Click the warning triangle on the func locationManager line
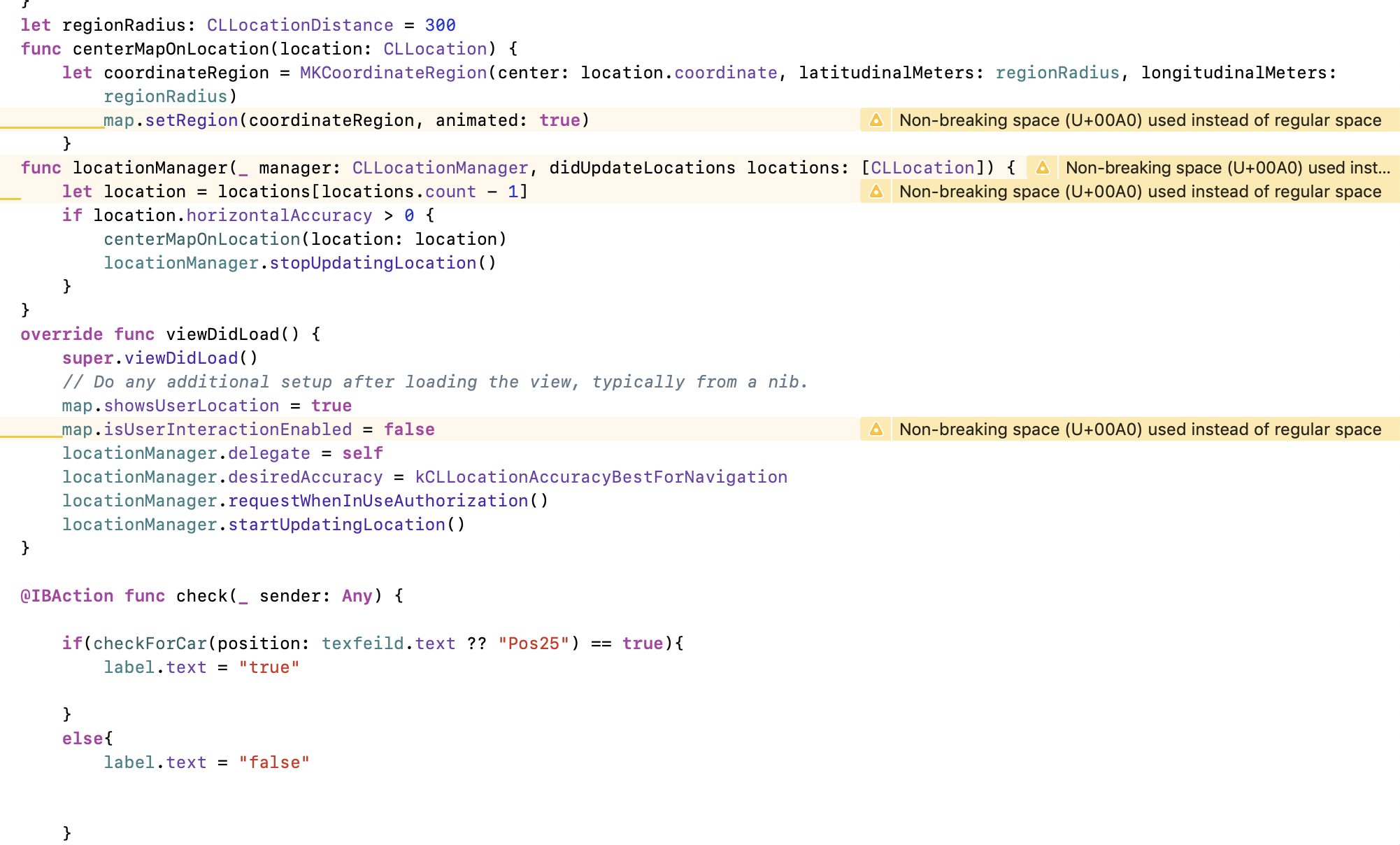 [x=1042, y=168]
